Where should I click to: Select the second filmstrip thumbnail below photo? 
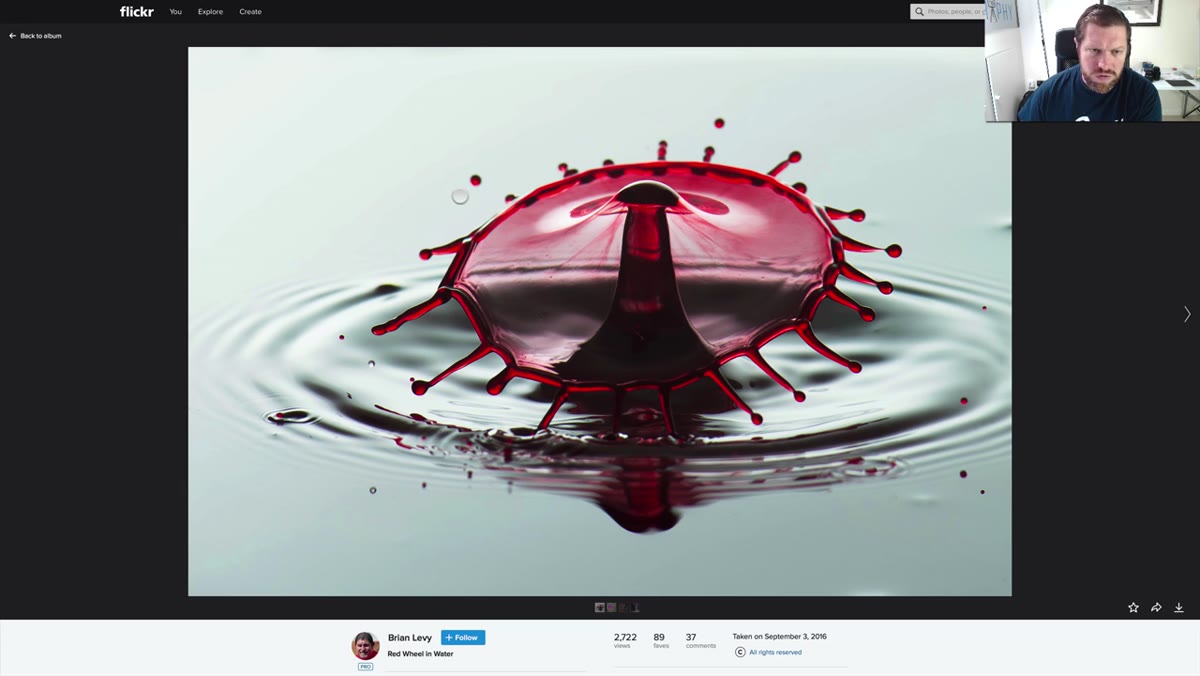point(611,607)
